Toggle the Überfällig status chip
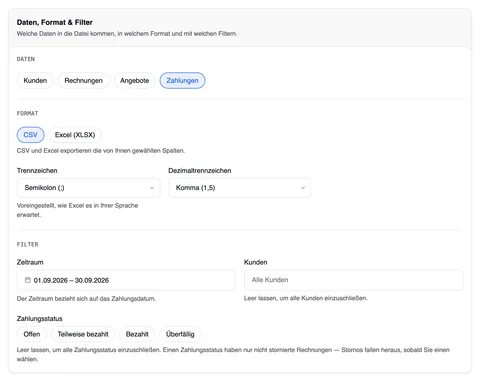The width and height of the screenshot is (480, 381). tap(180, 334)
